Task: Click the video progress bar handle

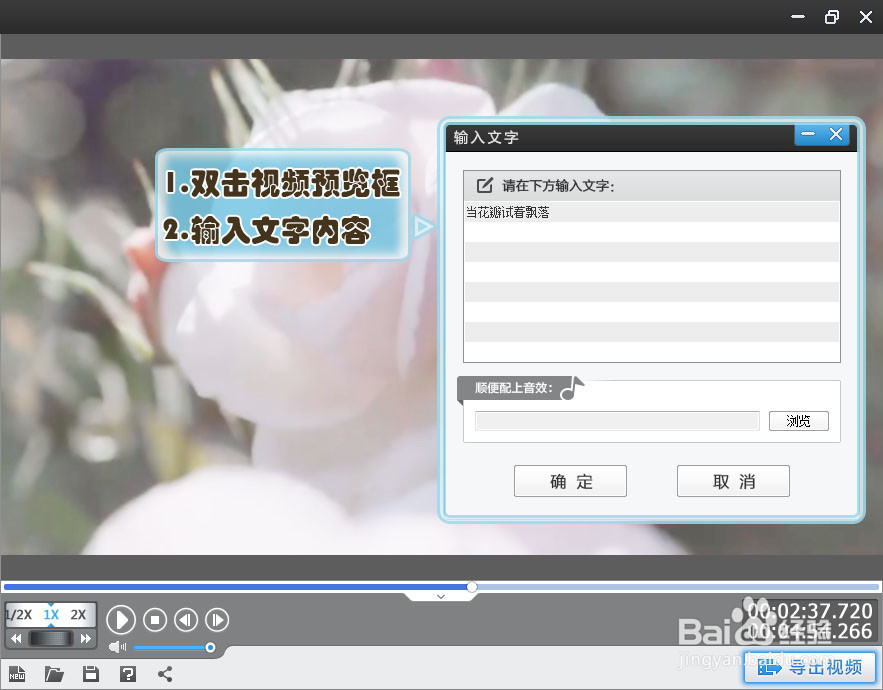Action: pyautogui.click(x=472, y=587)
